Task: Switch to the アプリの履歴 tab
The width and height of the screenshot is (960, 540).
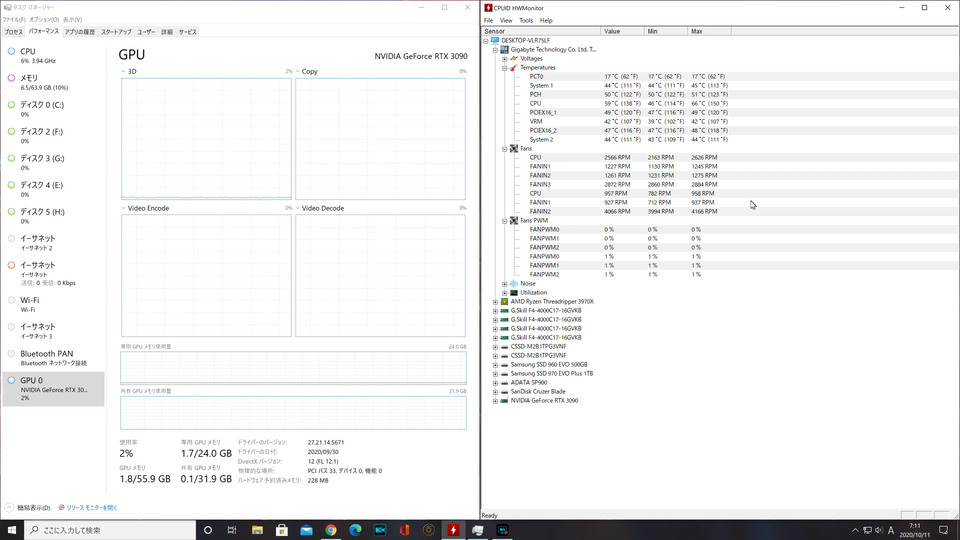Action: (80, 32)
